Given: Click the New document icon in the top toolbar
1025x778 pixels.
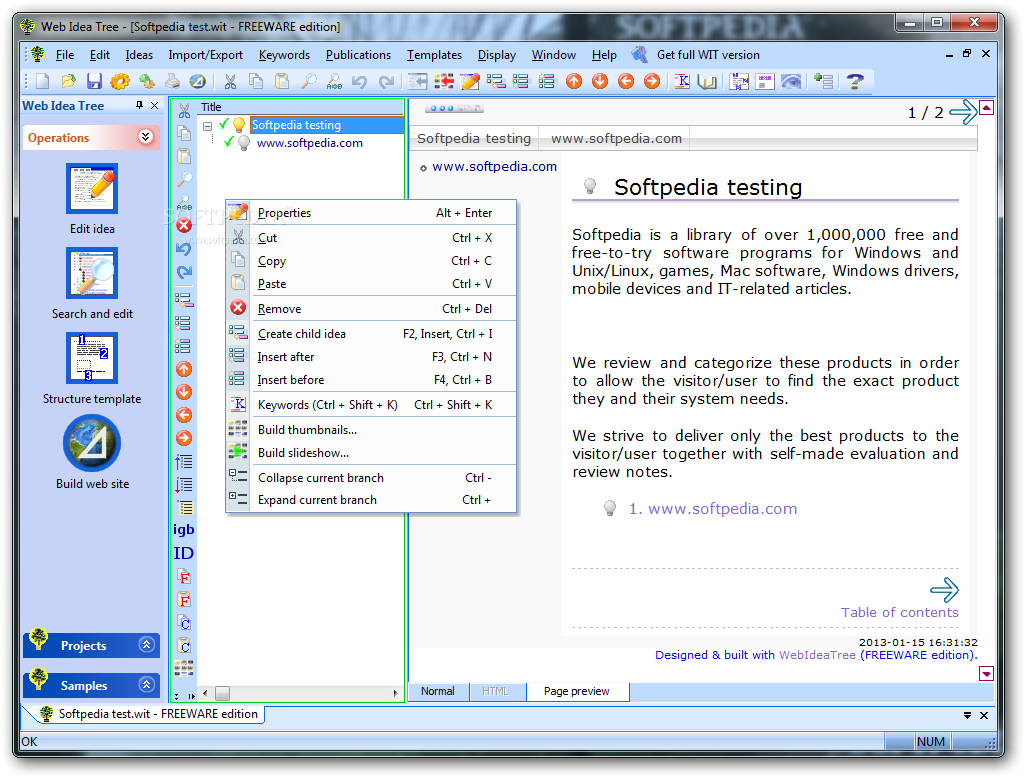Looking at the screenshot, I should (43, 81).
